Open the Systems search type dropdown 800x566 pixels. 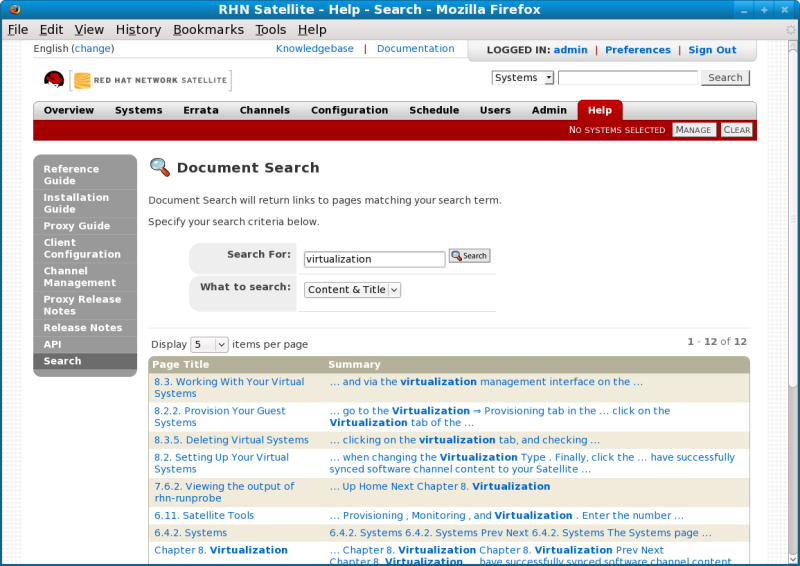523,78
